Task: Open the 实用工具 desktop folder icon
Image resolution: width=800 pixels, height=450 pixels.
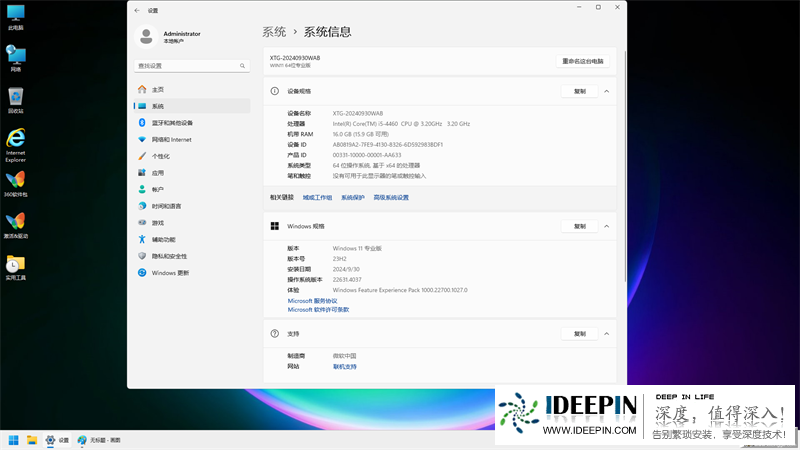Action: coord(15,267)
